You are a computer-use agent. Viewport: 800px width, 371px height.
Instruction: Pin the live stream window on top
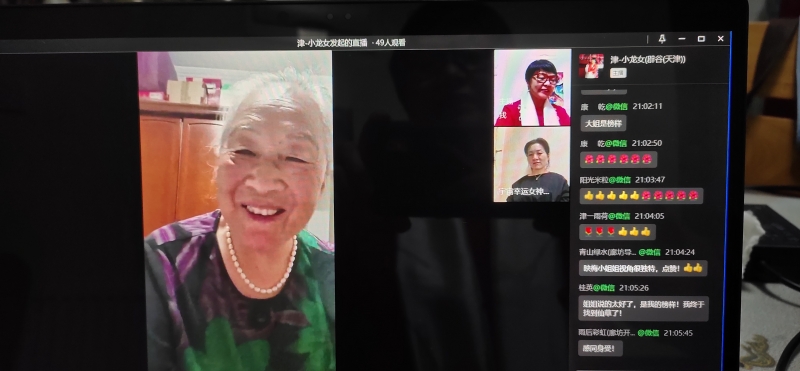(662, 39)
